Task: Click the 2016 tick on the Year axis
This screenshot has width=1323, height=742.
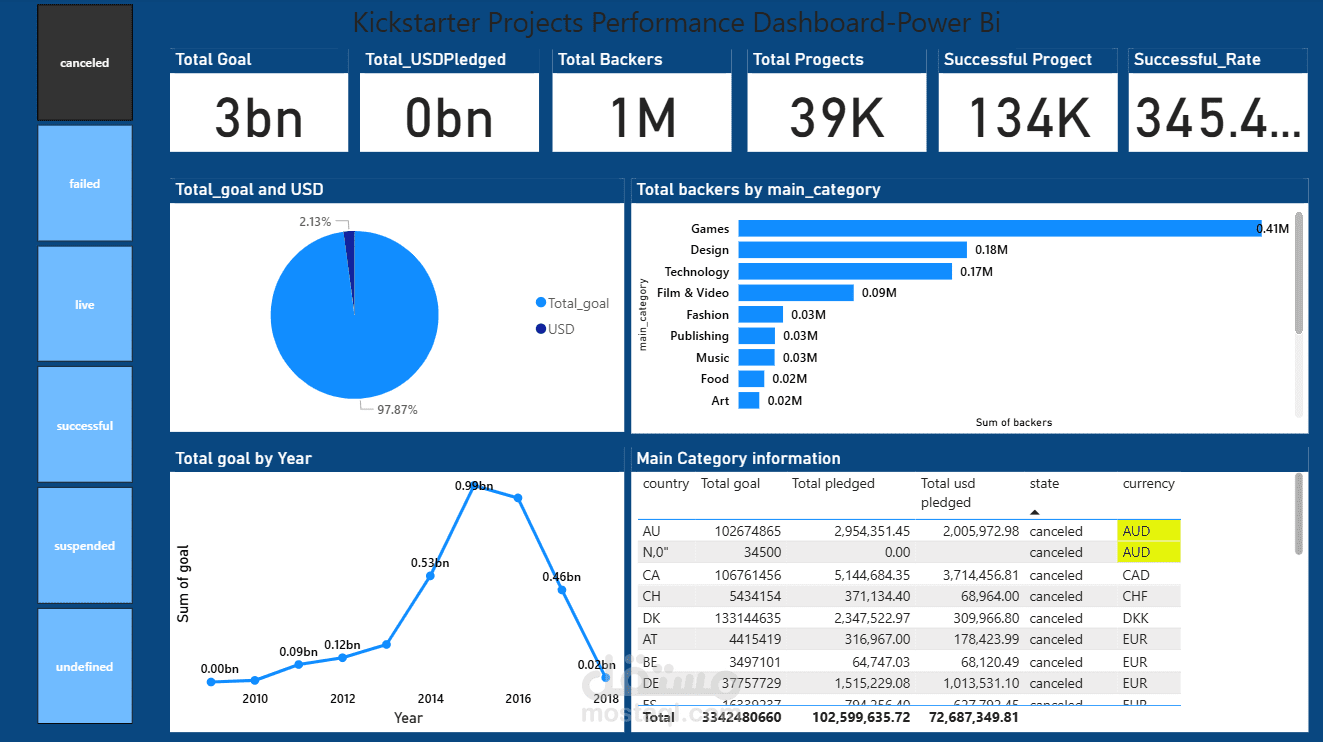Action: click(x=518, y=699)
